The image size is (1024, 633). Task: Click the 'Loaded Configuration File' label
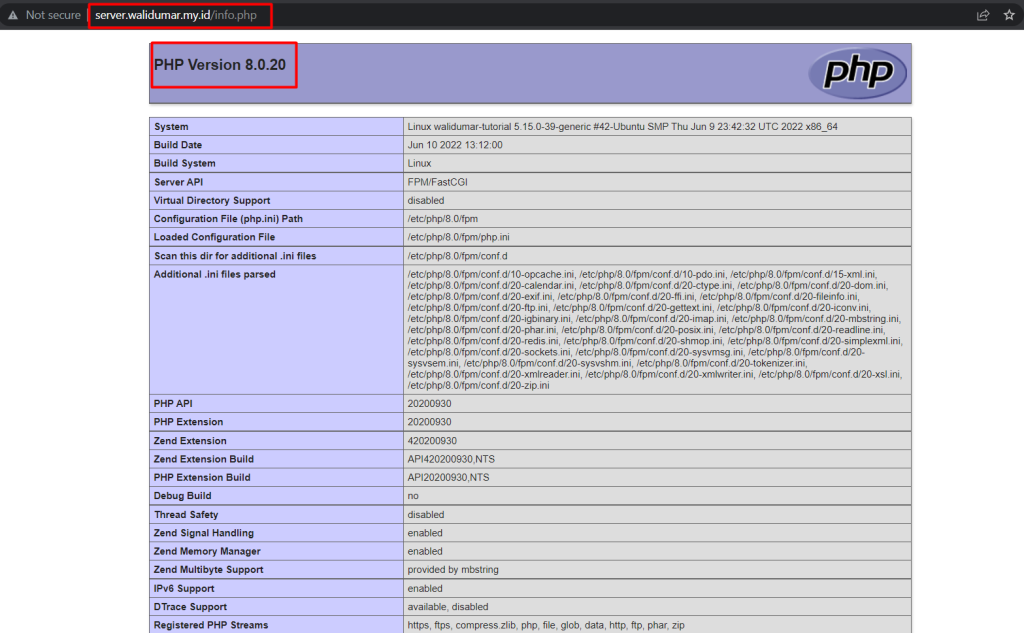(214, 237)
